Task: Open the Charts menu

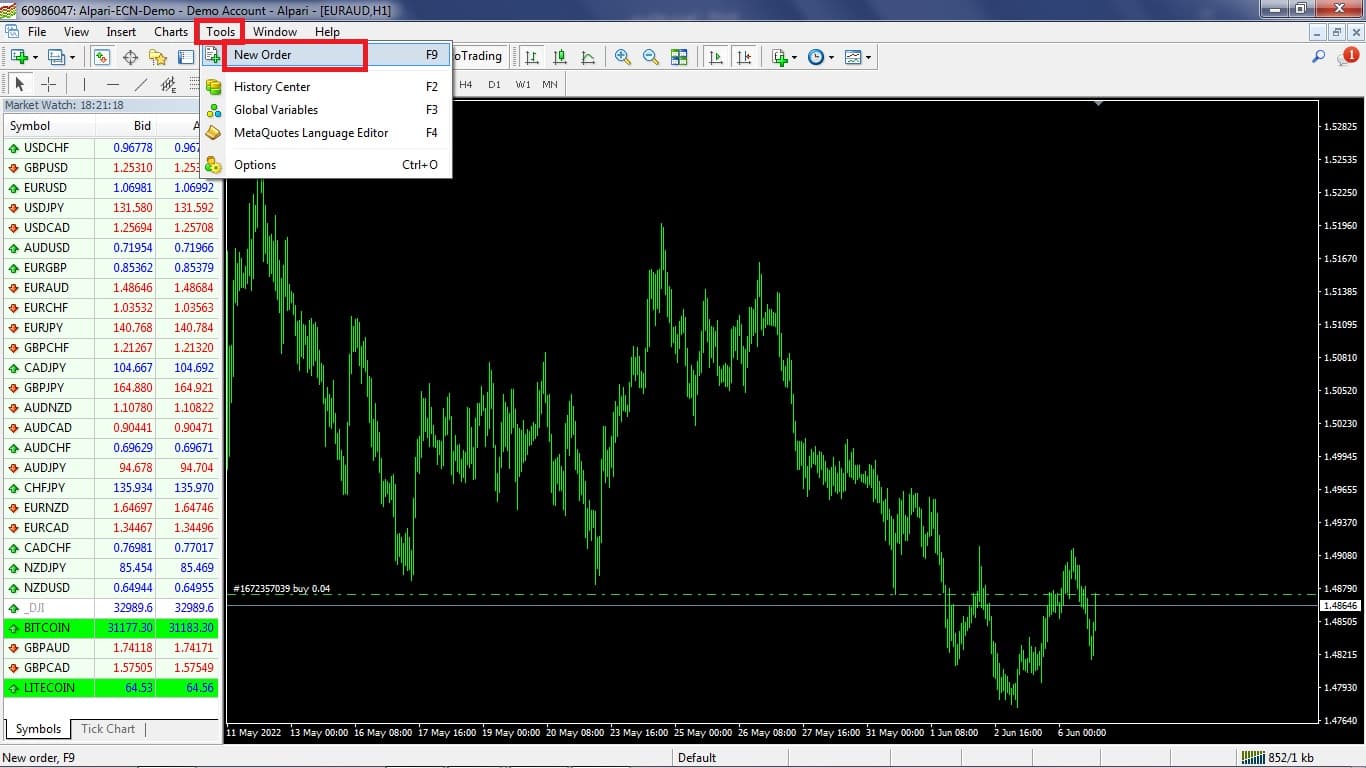Action: tap(171, 32)
